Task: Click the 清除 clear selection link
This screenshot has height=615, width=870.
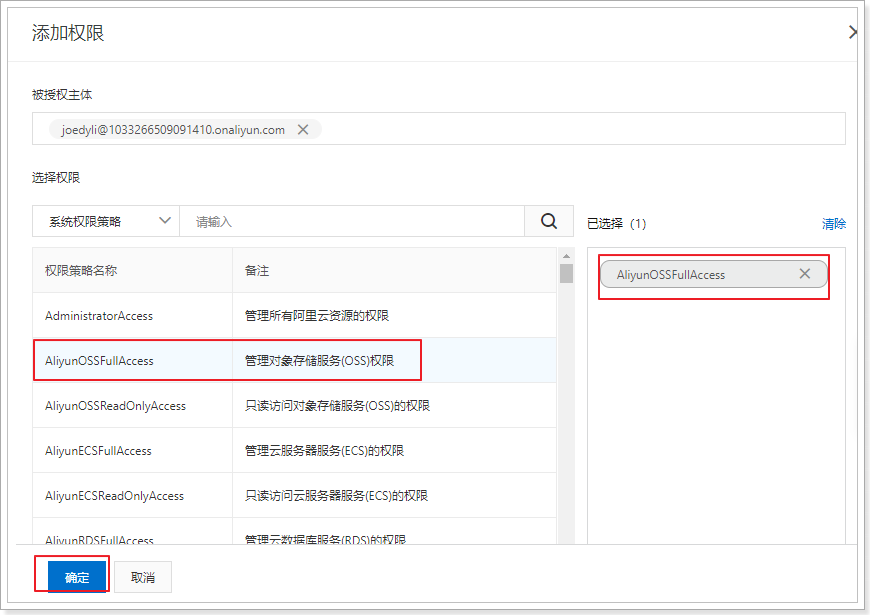Action: [833, 224]
